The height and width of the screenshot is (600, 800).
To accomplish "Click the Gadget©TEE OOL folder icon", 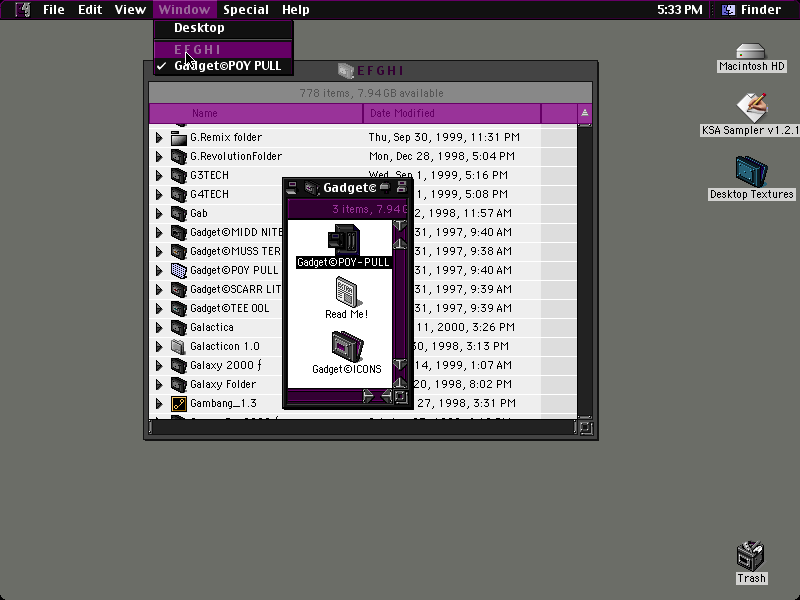I will click(179, 308).
